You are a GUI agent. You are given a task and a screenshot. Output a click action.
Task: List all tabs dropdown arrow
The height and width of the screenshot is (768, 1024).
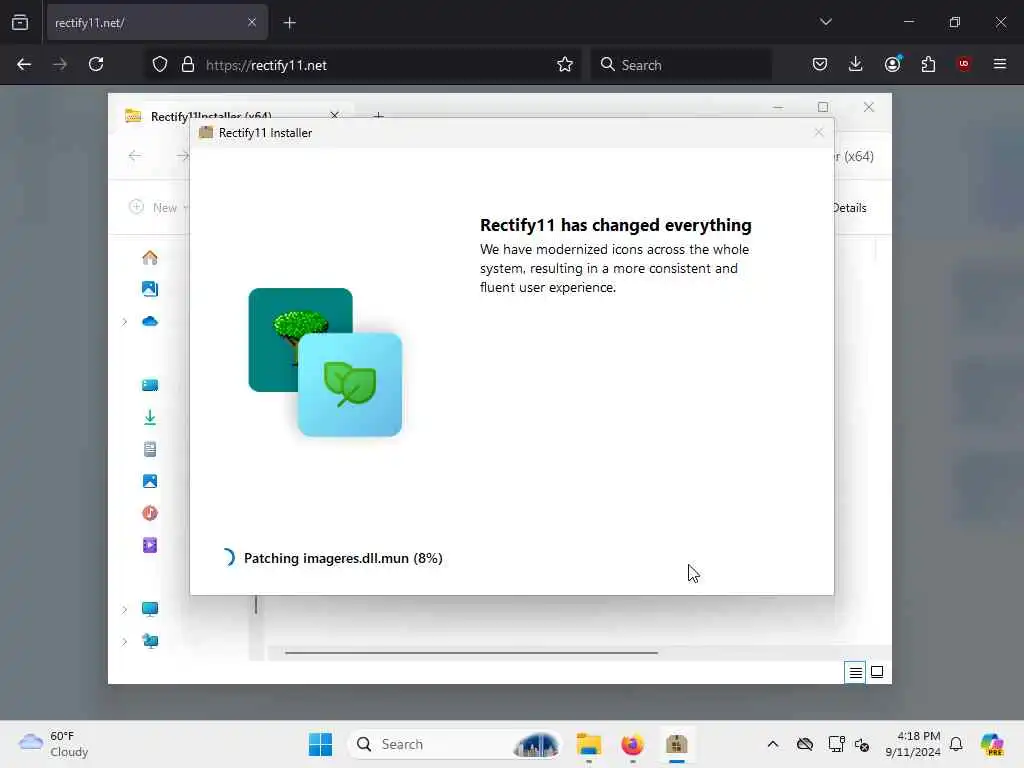coord(826,22)
